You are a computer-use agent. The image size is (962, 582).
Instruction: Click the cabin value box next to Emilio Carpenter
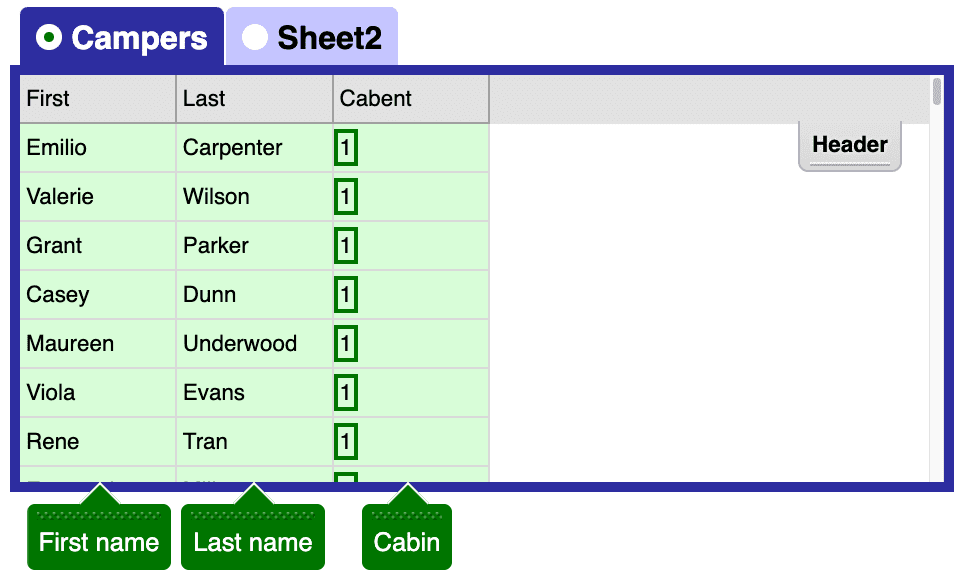coord(345,147)
